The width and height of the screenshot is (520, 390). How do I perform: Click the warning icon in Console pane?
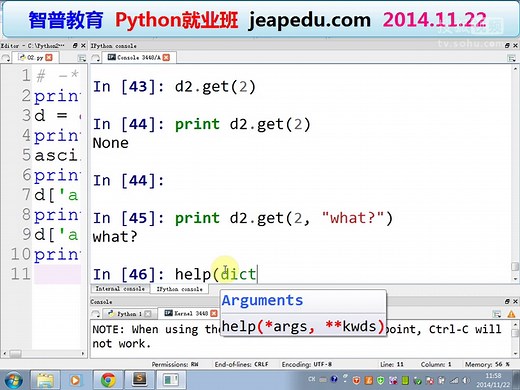tap(511, 314)
